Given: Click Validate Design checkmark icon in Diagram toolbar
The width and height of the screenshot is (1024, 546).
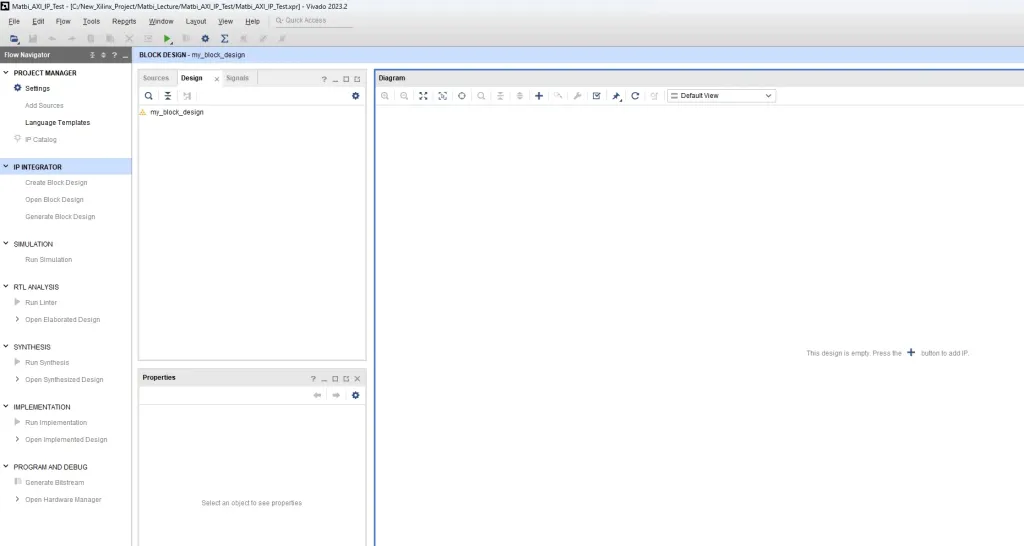Looking at the screenshot, I should [596, 95].
